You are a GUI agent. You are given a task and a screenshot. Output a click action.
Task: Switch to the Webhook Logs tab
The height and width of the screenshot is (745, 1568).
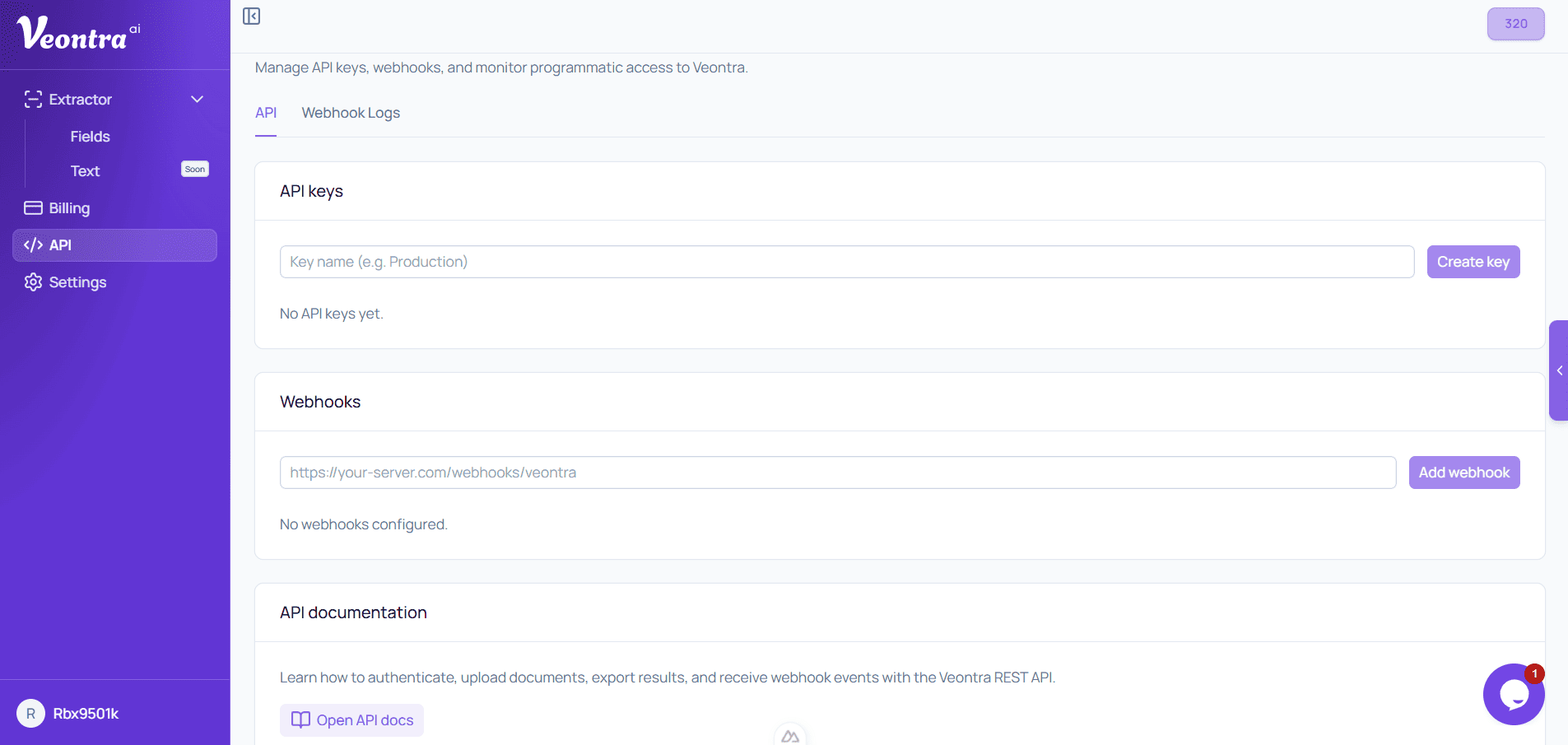point(351,114)
